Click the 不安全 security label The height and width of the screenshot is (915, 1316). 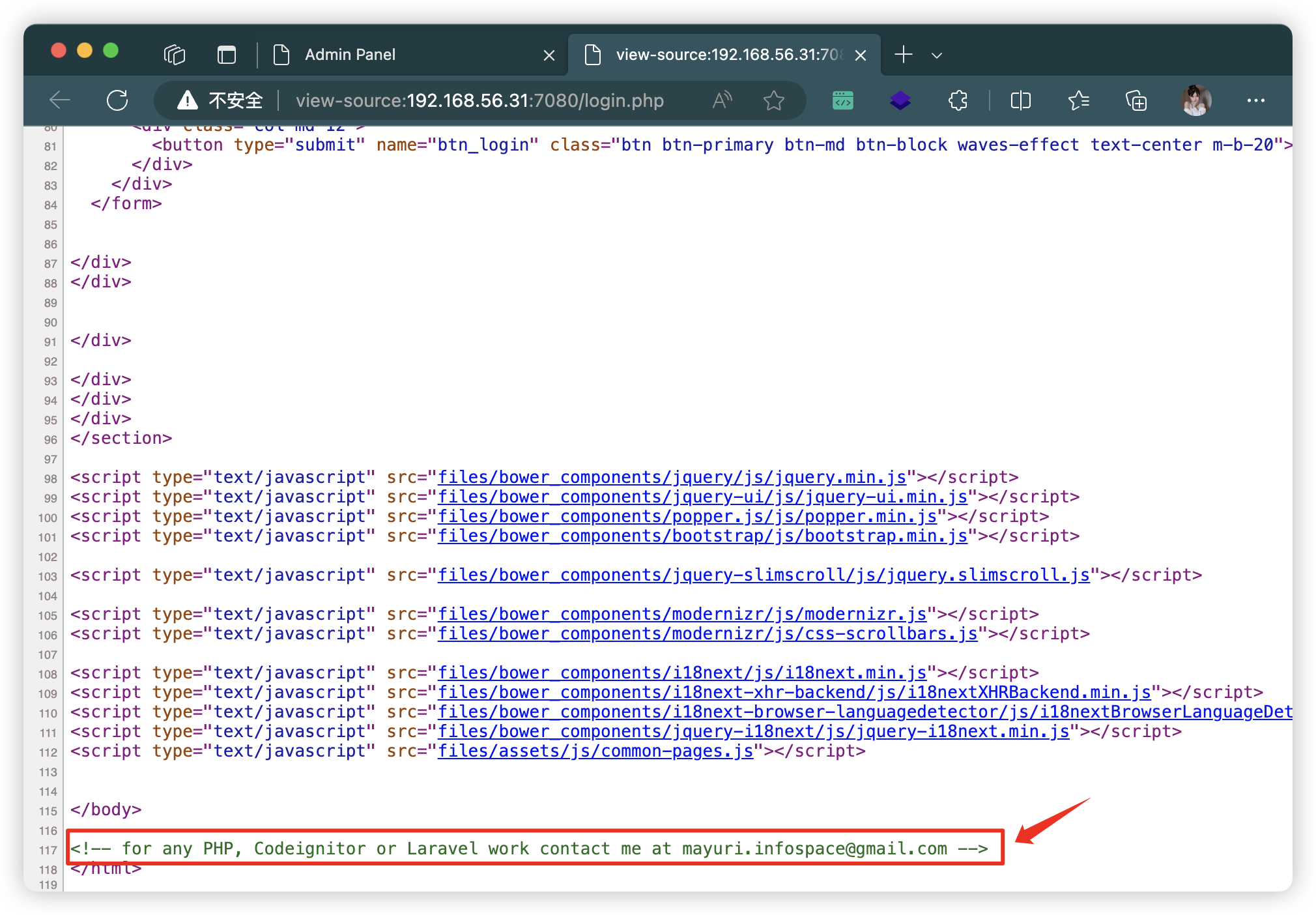(236, 100)
